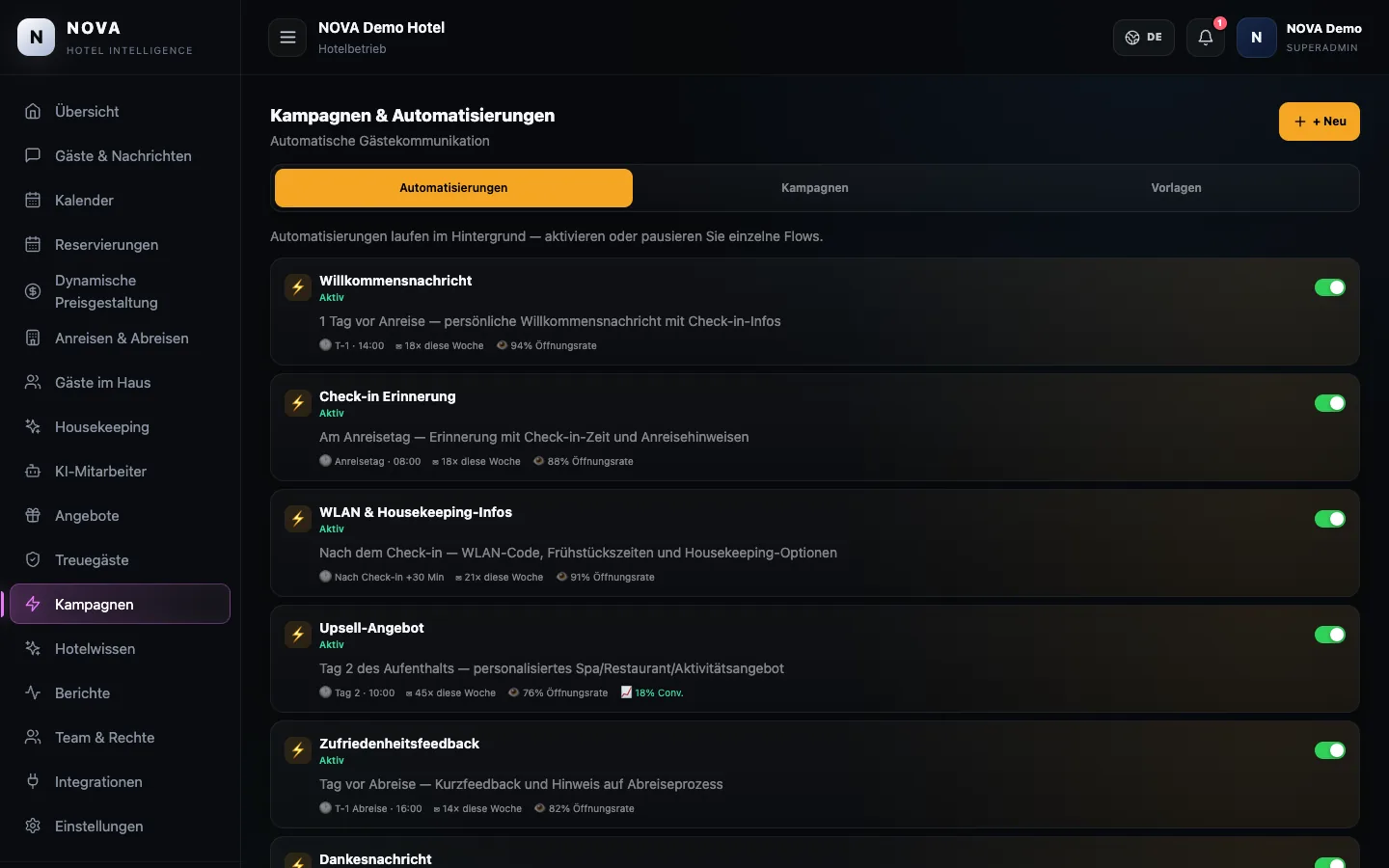Toggle the Check-in Erinnerung automation
Viewport: 1389px width, 868px height.
pos(1330,403)
